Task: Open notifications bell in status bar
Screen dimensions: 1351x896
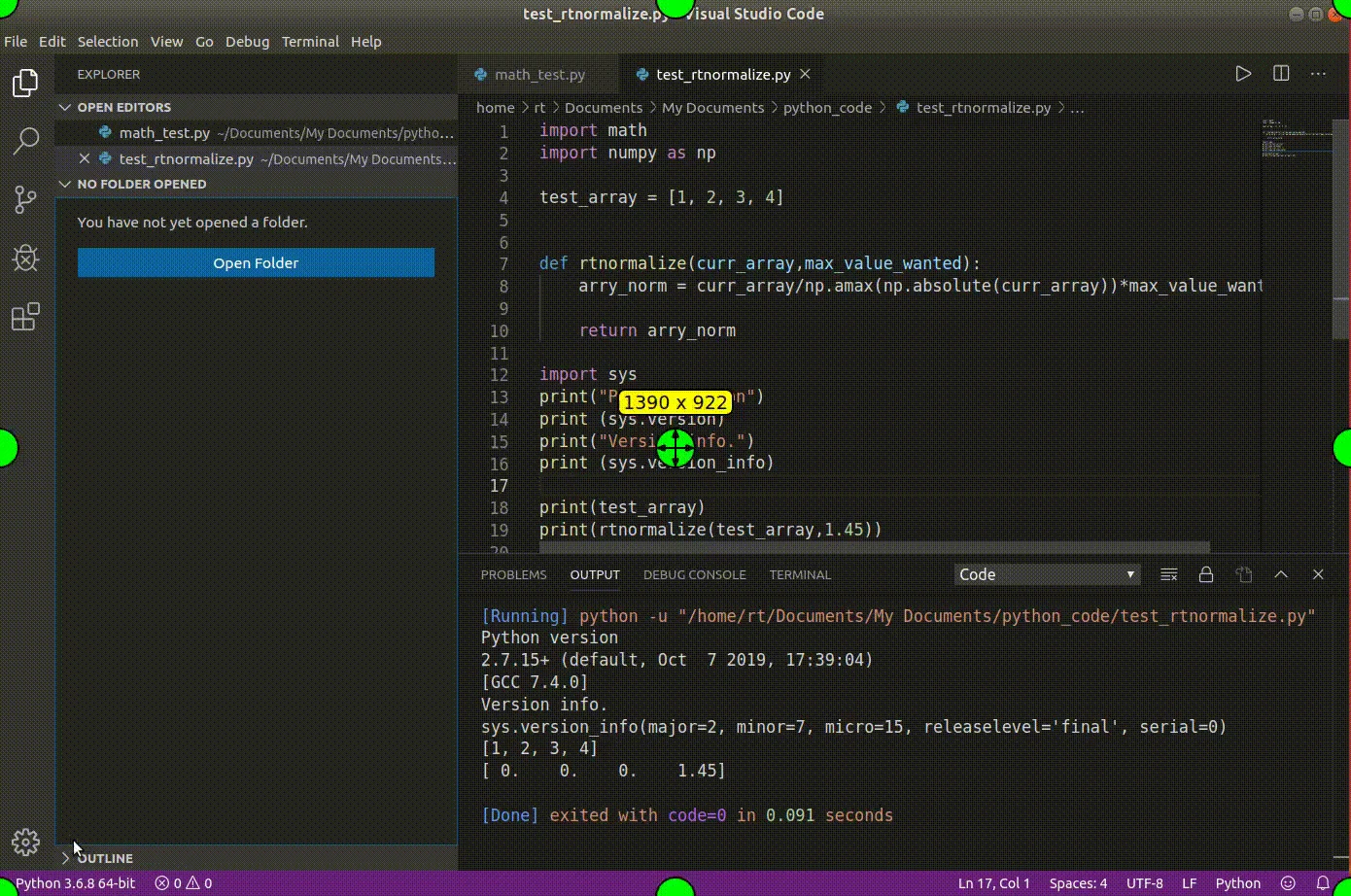Action: [1323, 883]
